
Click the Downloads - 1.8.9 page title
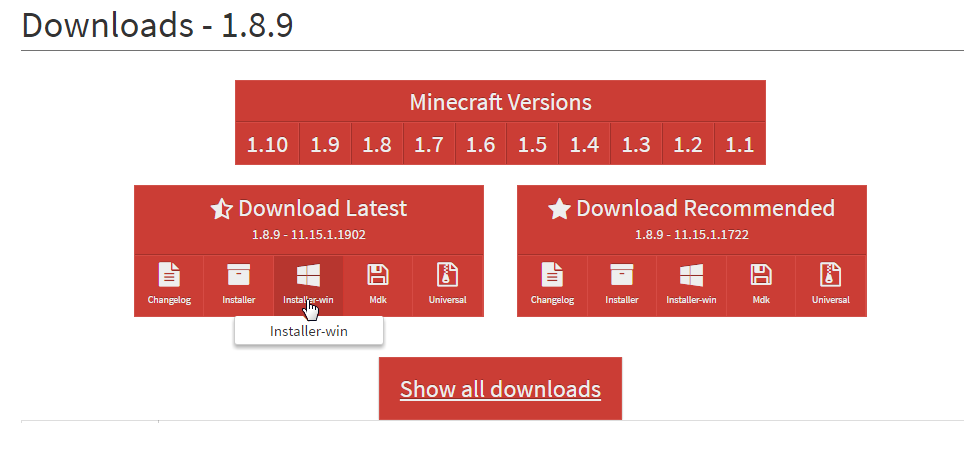(157, 25)
